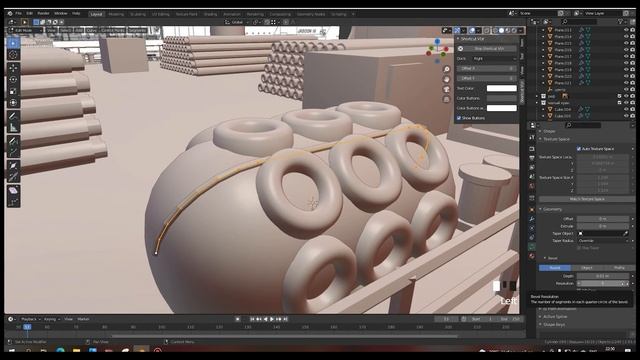Click the blue Z axis gizmo dot

pos(438,42)
